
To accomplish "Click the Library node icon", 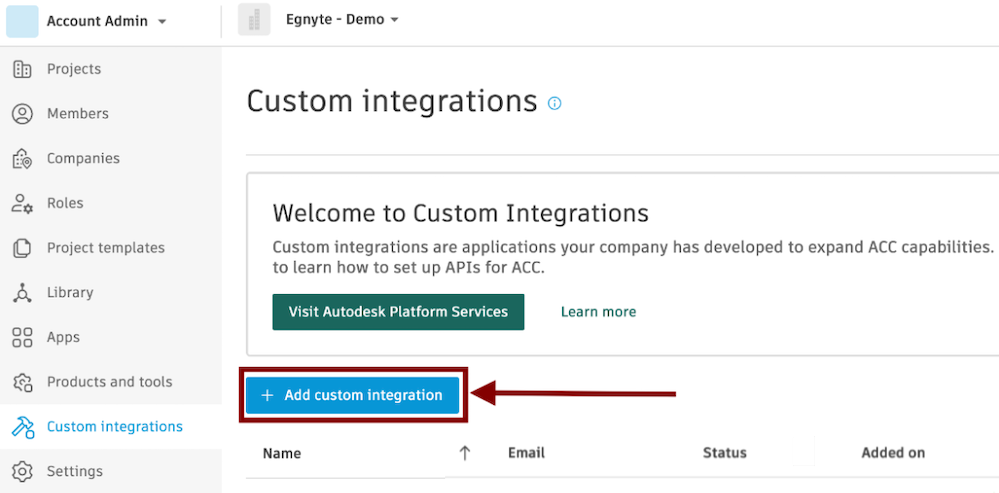I will [x=22, y=293].
